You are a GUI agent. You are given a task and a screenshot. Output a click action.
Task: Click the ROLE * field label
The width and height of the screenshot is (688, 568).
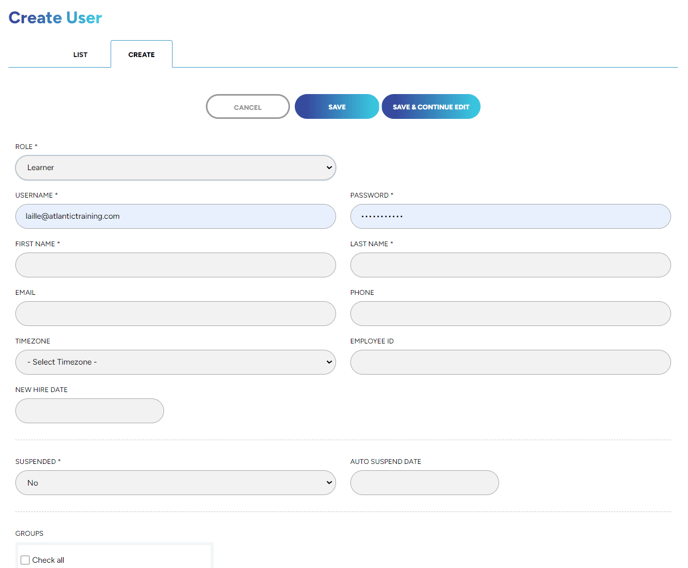(x=26, y=146)
